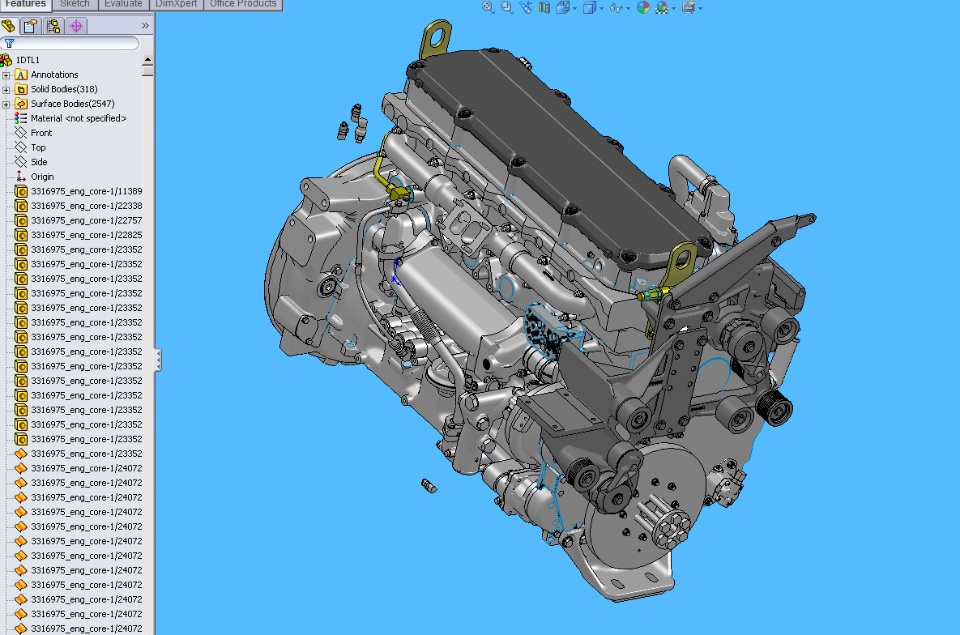This screenshot has width=960, height=635.
Task: Click the Surface Bodies folder icon
Action: pos(21,104)
